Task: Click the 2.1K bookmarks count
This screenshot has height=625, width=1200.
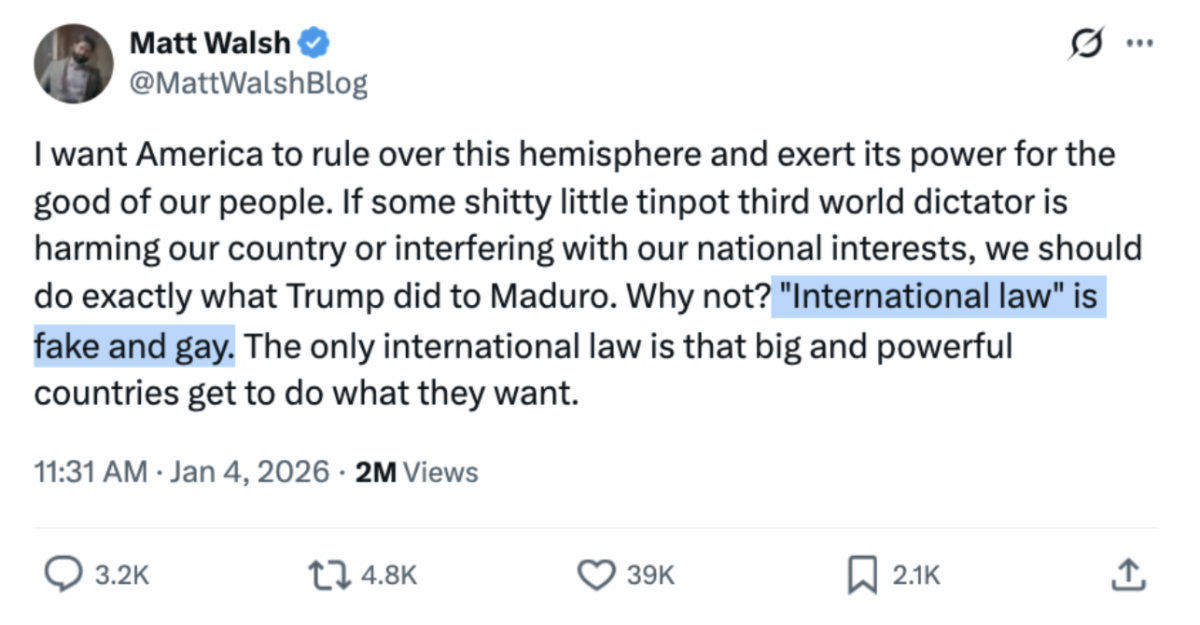Action: pyautogui.click(x=915, y=575)
